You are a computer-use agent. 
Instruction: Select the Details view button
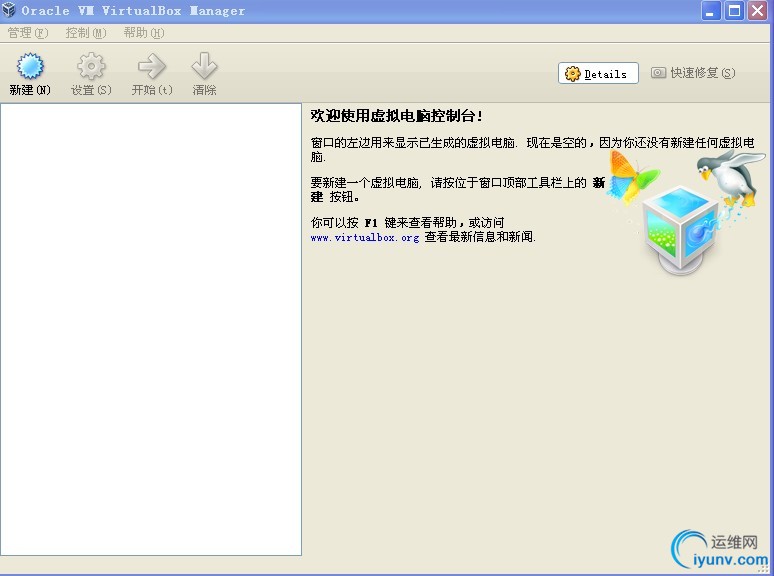598,73
